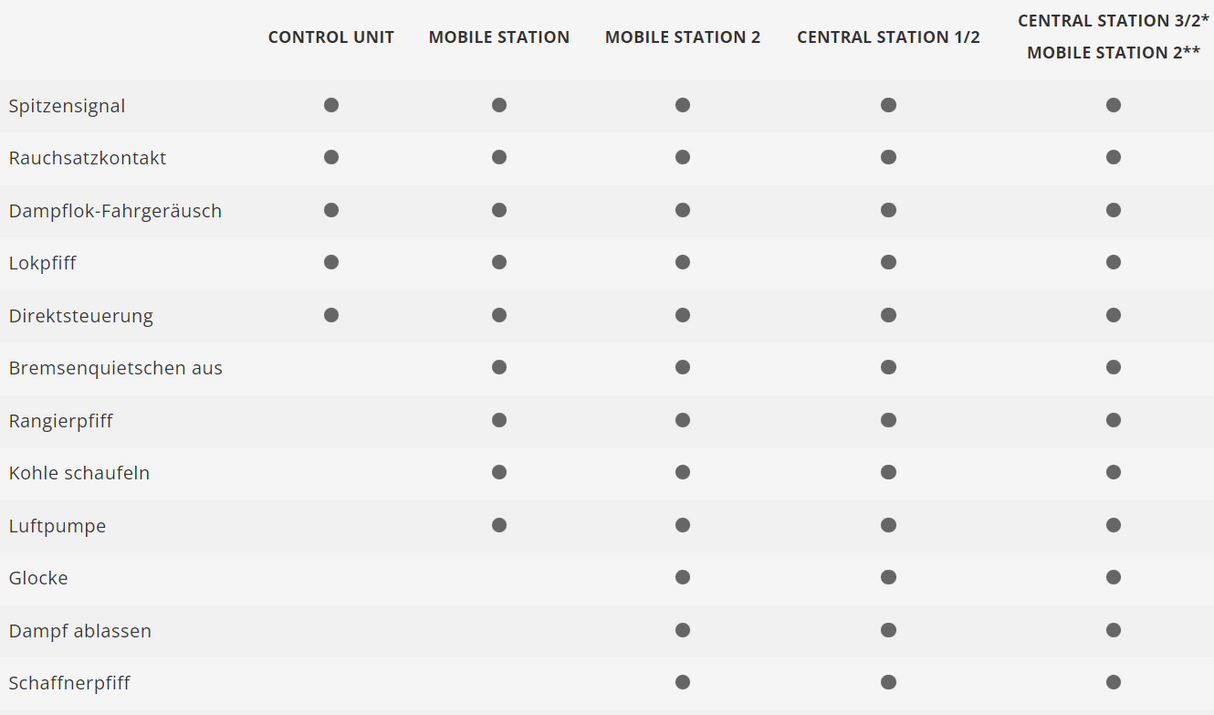Select the CONTROL UNIT column header

(331, 37)
